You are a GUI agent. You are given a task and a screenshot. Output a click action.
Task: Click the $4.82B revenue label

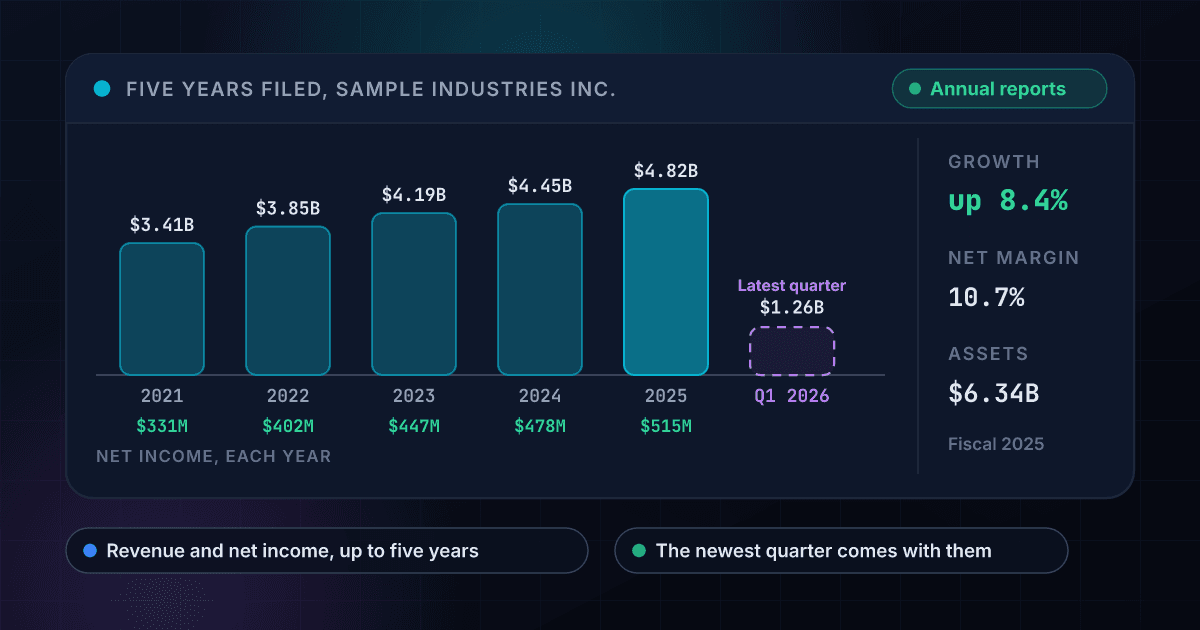pyautogui.click(x=666, y=171)
